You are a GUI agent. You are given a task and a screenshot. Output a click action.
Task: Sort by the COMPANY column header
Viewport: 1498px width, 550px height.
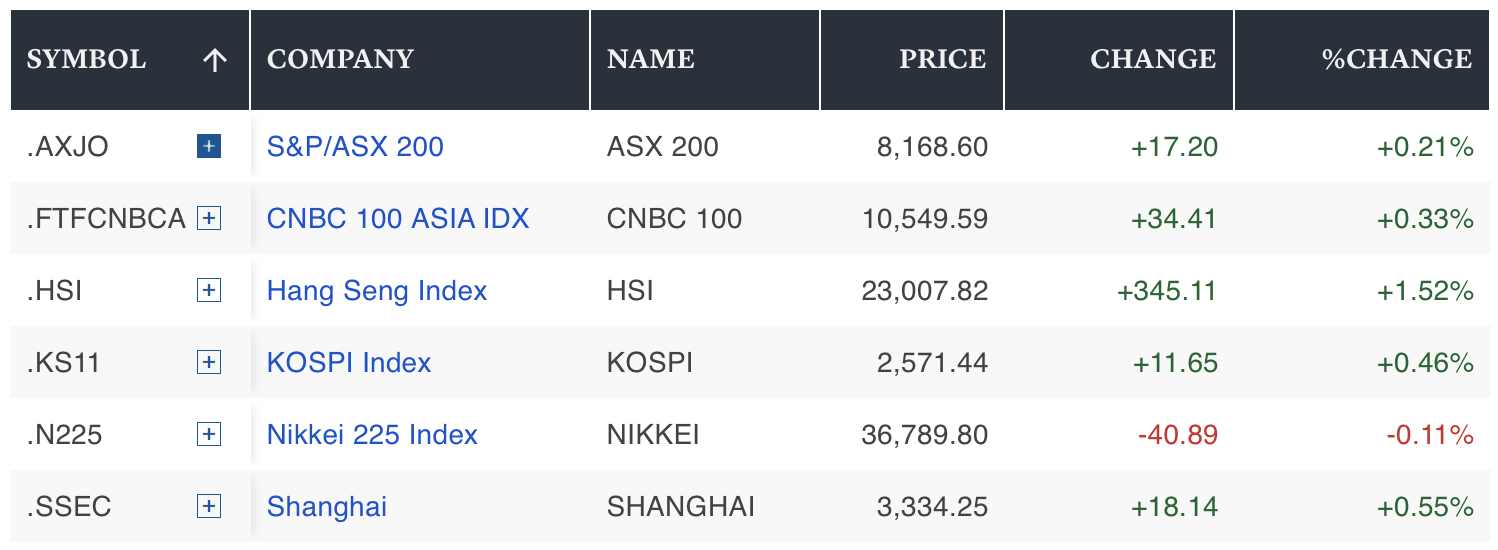tap(340, 60)
